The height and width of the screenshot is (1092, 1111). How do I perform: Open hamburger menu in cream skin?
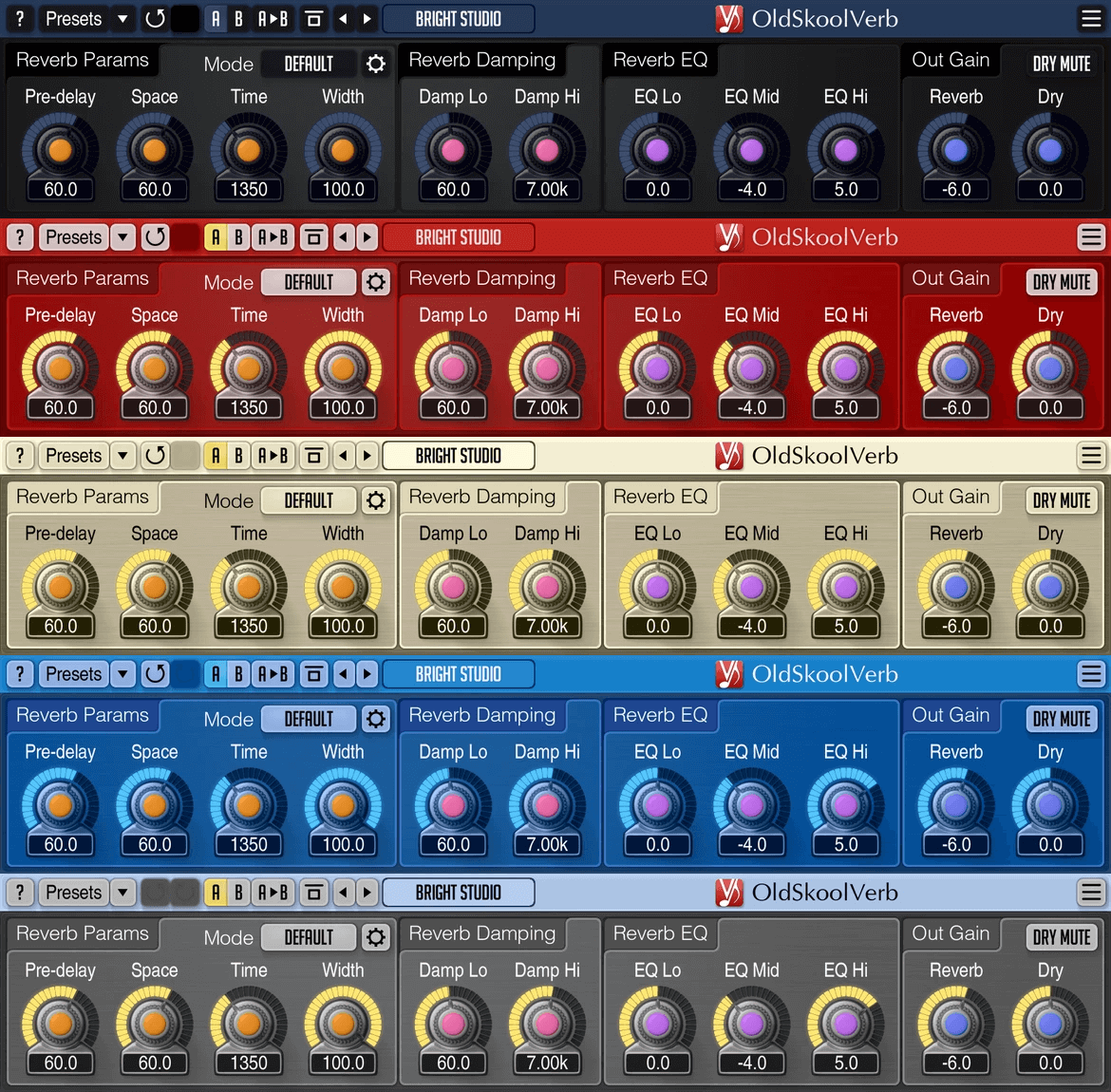pyautogui.click(x=1090, y=456)
